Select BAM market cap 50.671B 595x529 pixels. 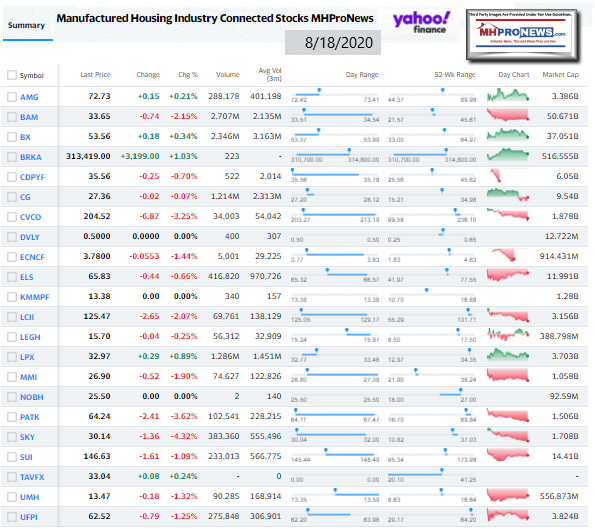pyautogui.click(x=562, y=117)
